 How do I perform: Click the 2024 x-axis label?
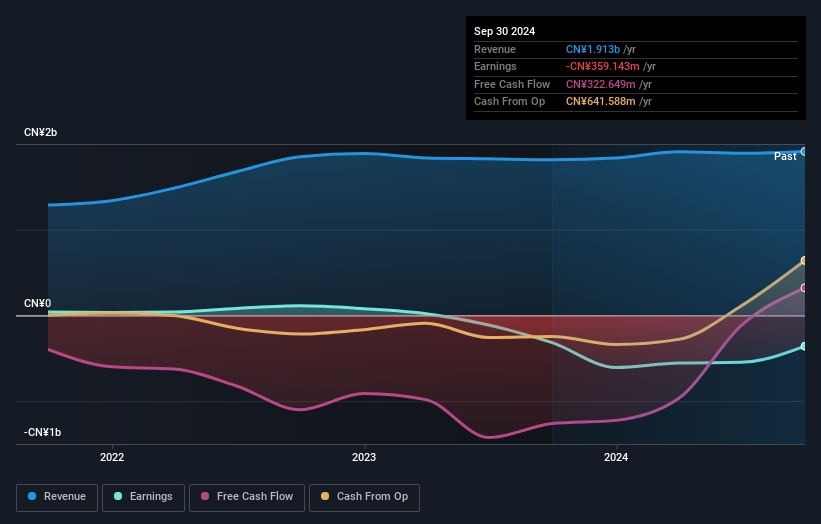616,458
